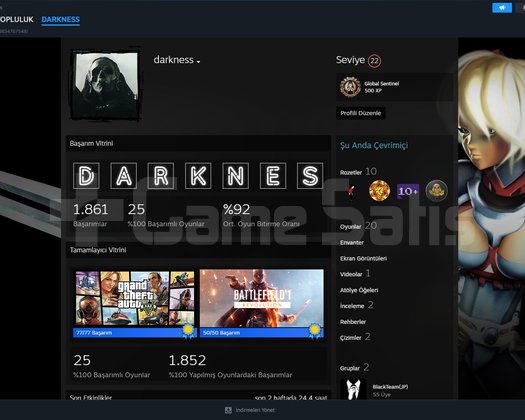Select the letter S achievement icon
This screenshot has height=420, width=525.
(x=310, y=176)
